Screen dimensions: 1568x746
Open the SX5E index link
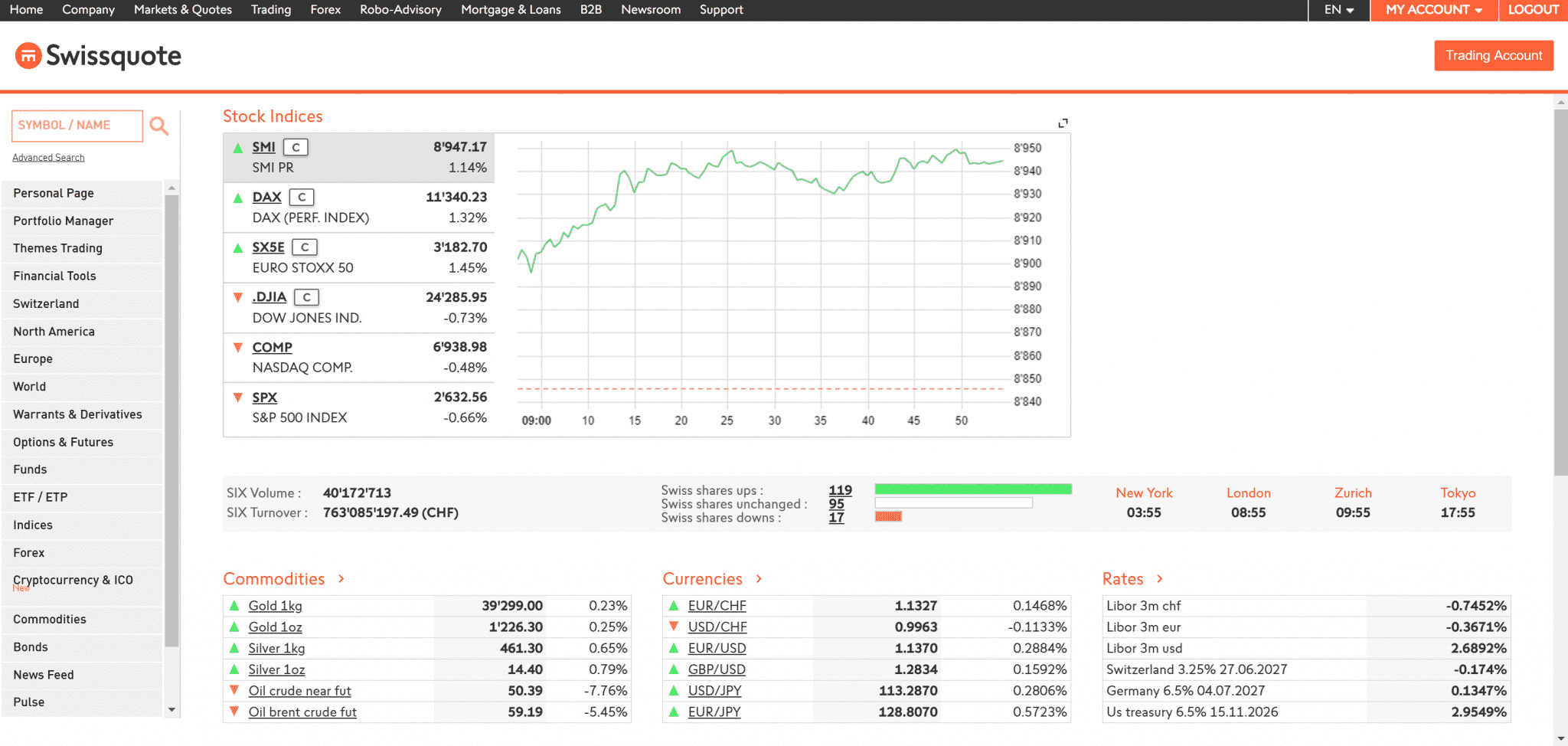[268, 247]
